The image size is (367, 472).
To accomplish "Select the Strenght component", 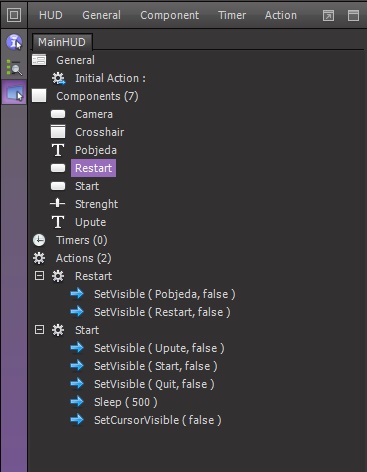I will (97, 204).
